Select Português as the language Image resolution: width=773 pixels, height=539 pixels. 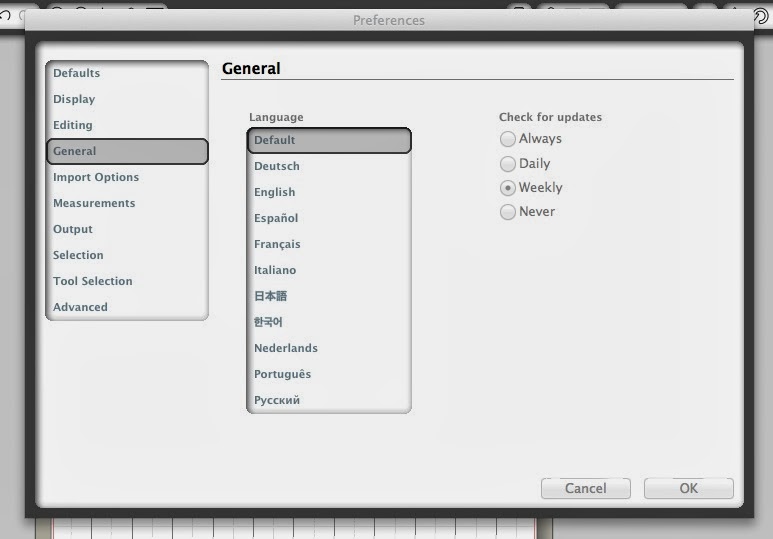(329, 374)
